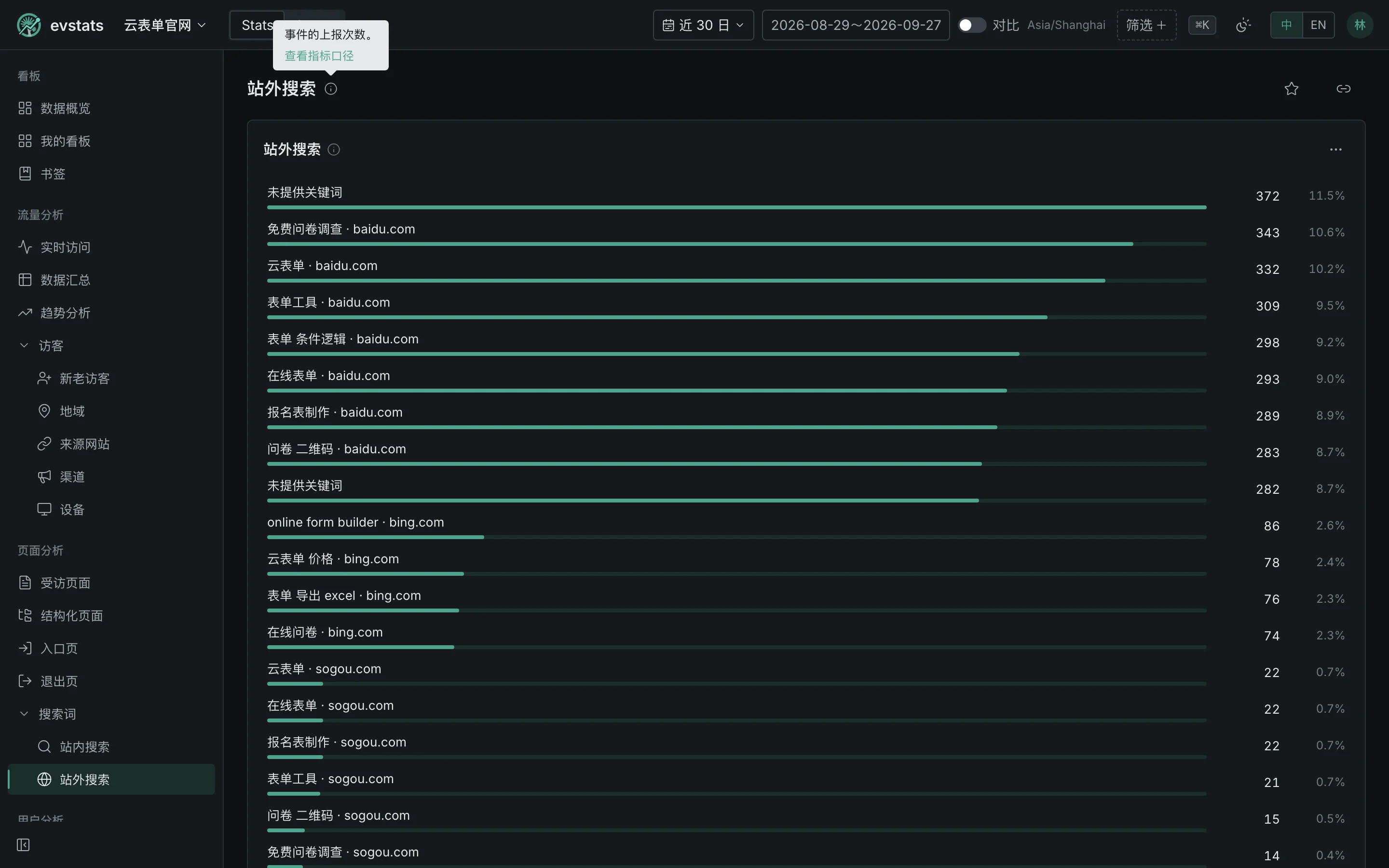The width and height of the screenshot is (1389, 868).
Task: Open the 林 user avatar
Action: (x=1360, y=25)
